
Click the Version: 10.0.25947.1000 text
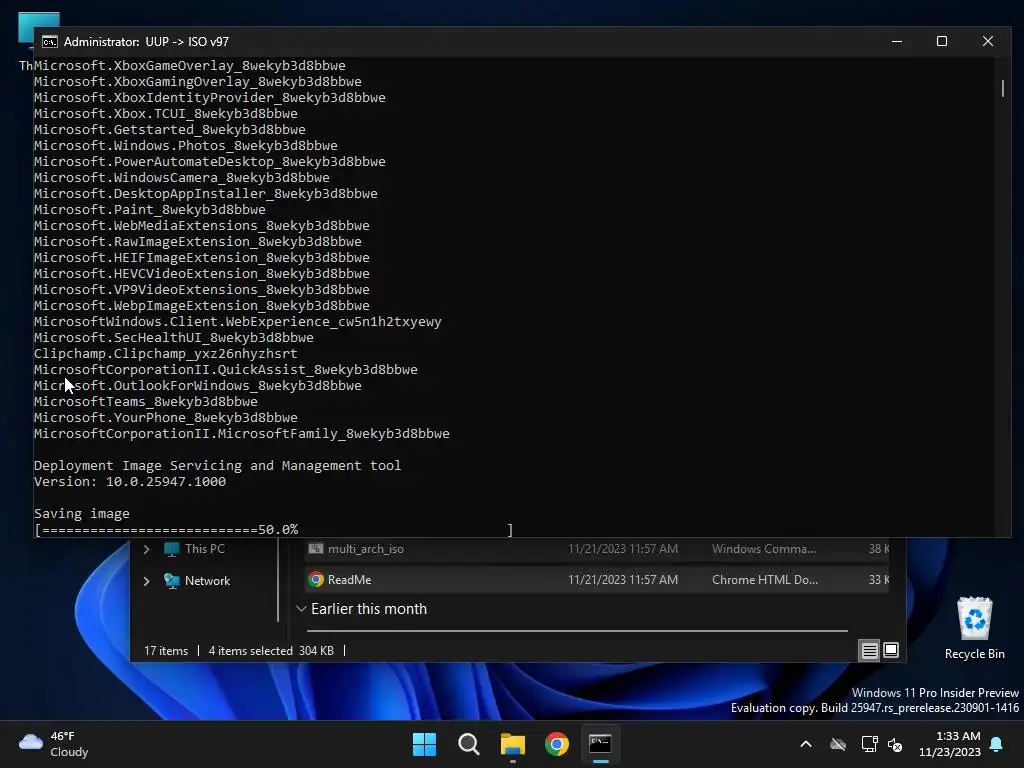(x=130, y=481)
